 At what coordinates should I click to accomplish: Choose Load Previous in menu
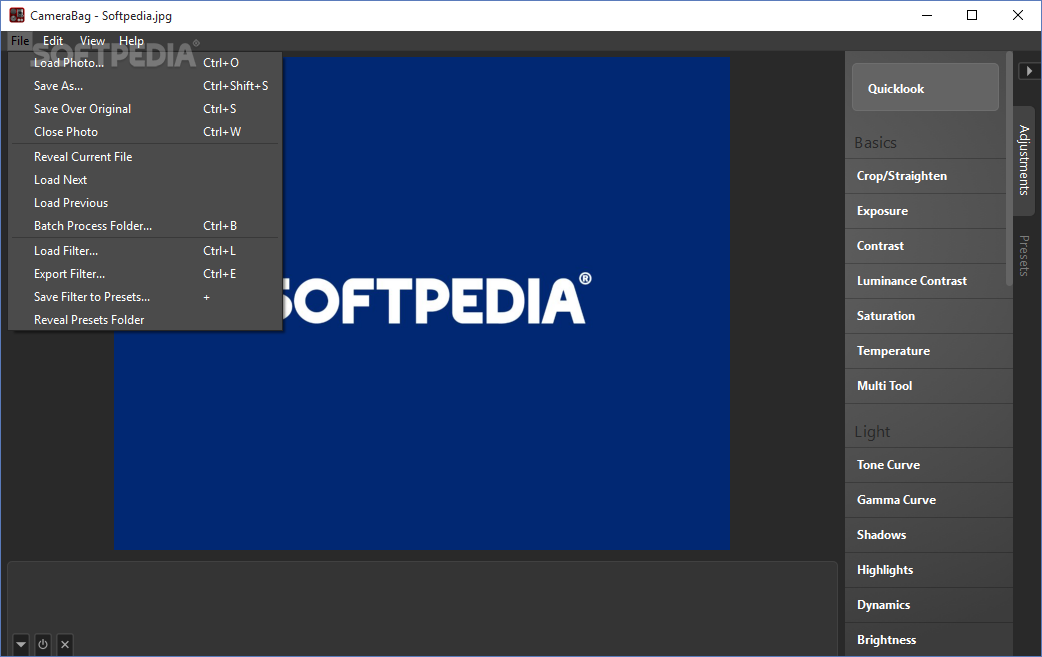point(145,203)
